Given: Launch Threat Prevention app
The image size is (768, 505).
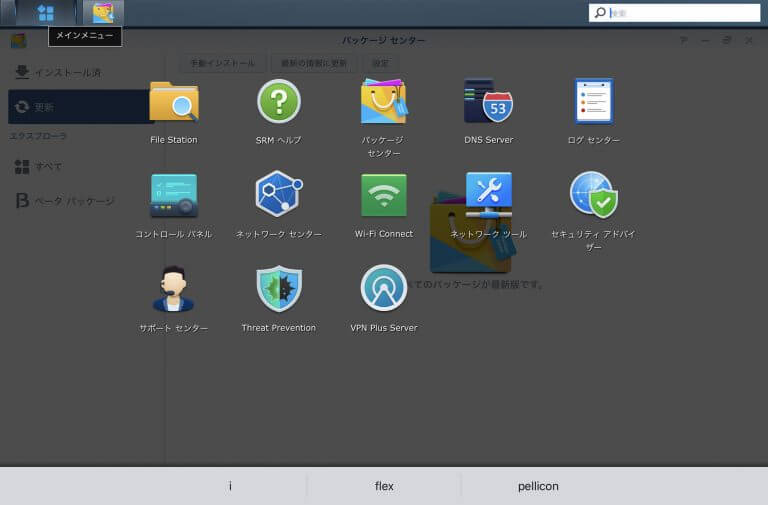Looking at the screenshot, I should click(279, 289).
